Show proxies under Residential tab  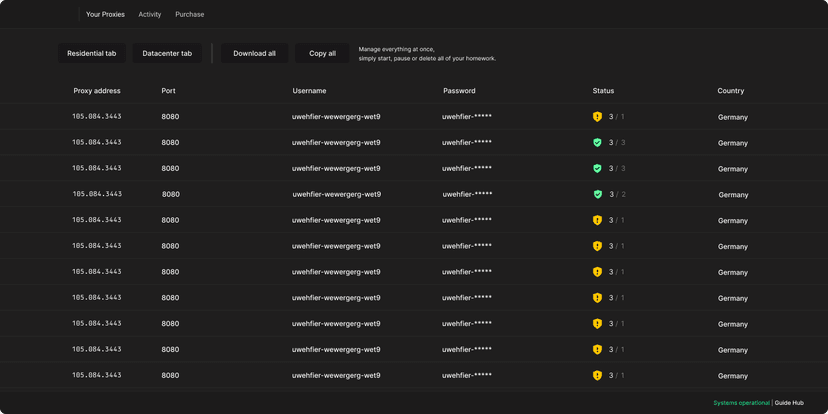pyautogui.click(x=91, y=54)
